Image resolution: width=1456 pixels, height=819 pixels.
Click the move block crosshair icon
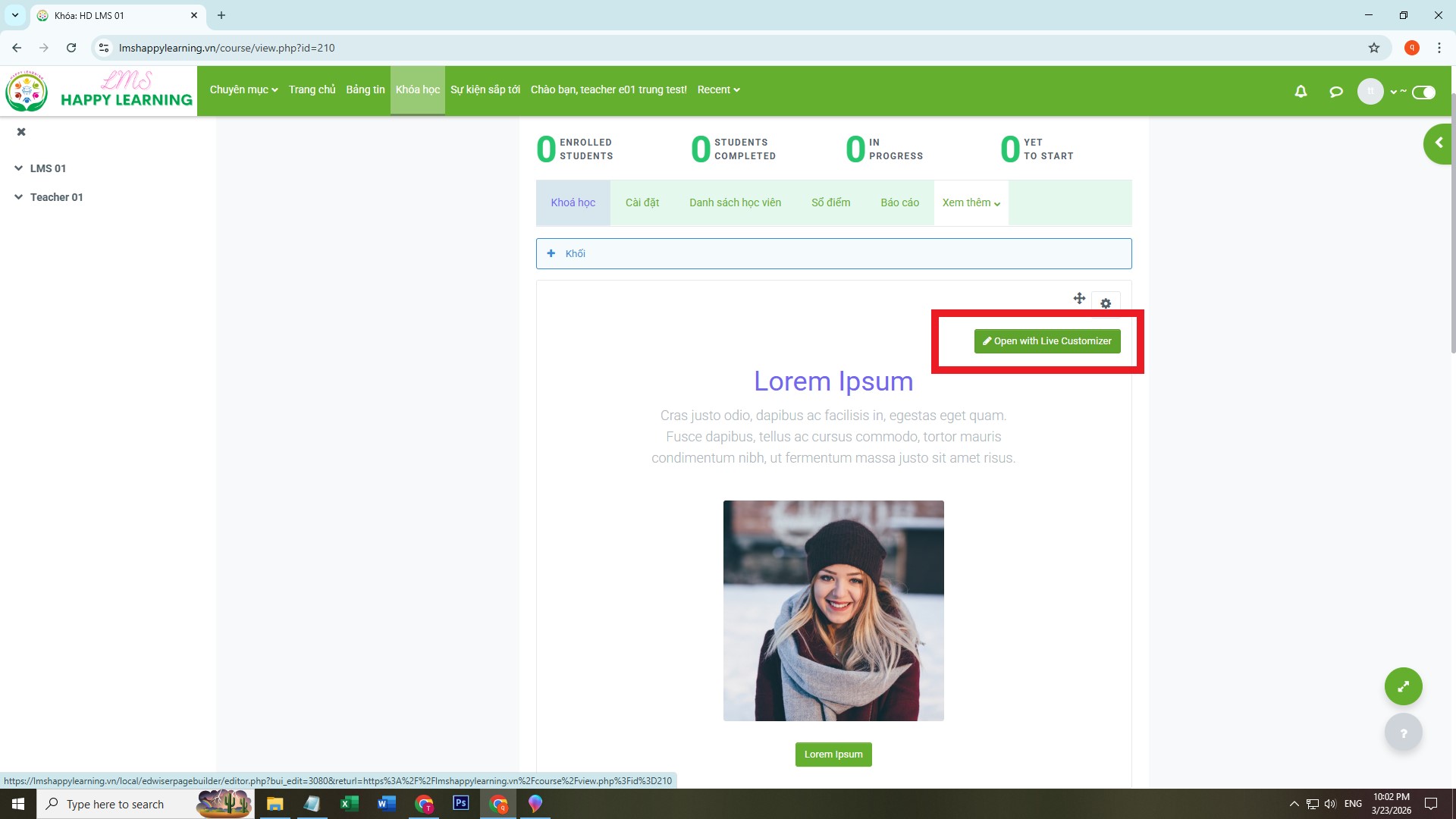[1079, 298]
